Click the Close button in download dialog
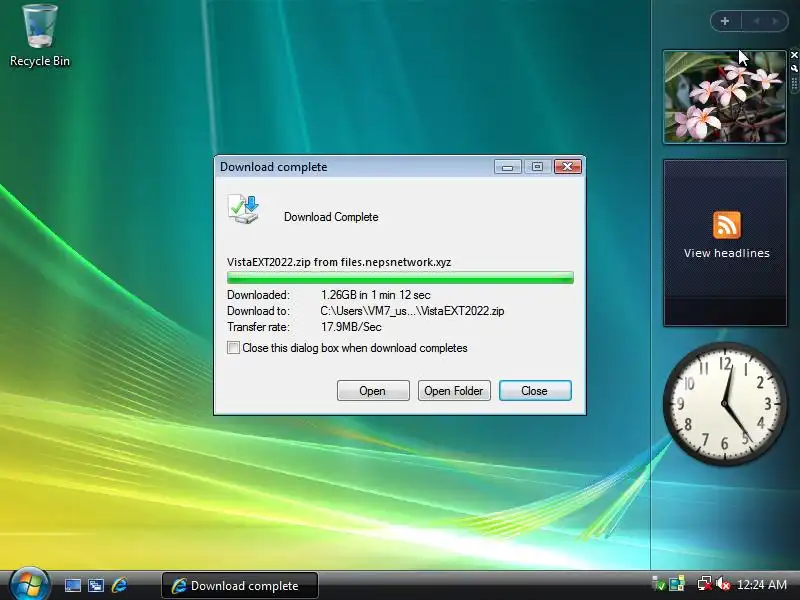 point(535,391)
